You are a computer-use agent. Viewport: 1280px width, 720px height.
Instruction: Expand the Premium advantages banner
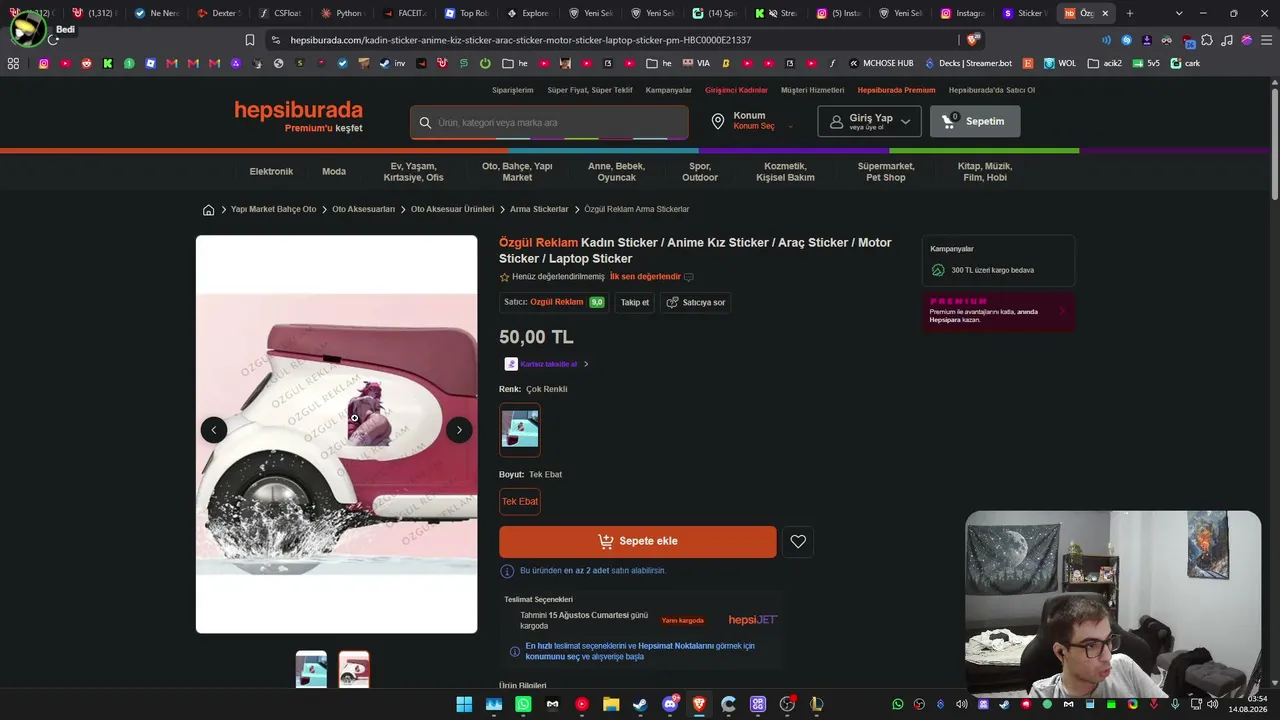tap(998, 312)
